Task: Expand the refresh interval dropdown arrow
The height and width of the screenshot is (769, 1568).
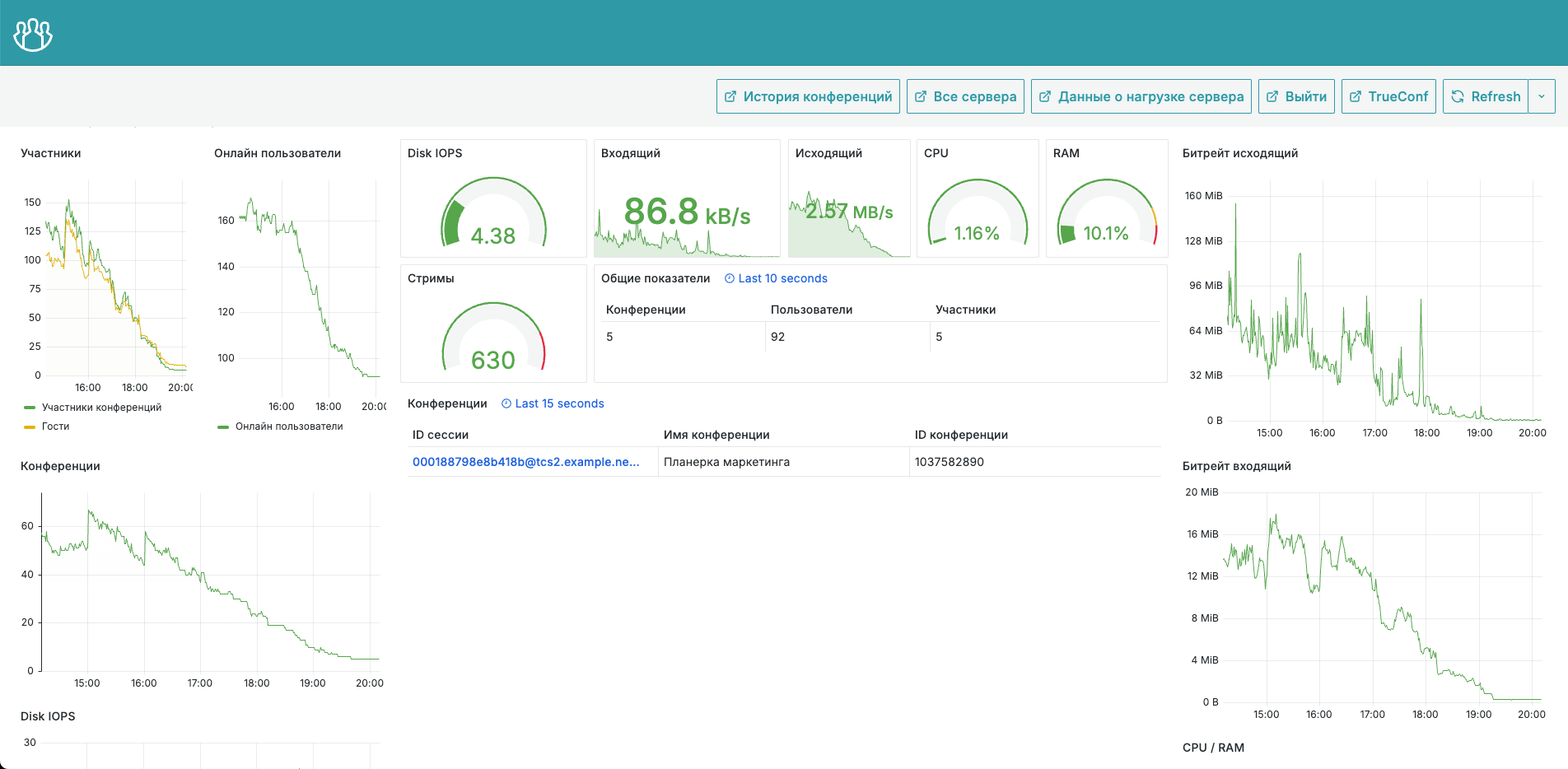Action: click(1542, 96)
